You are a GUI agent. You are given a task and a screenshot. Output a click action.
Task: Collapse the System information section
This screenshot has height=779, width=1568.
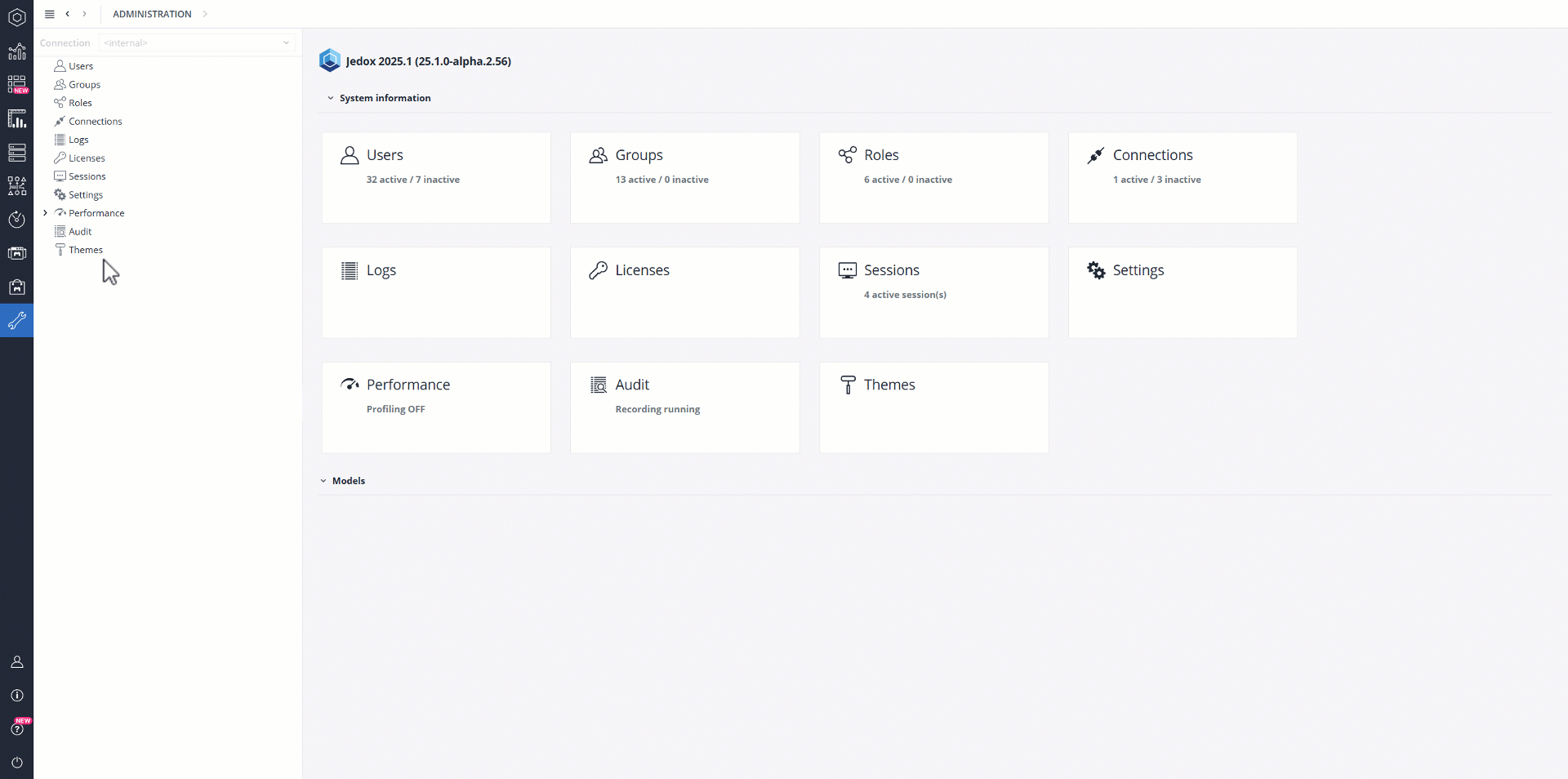click(330, 98)
